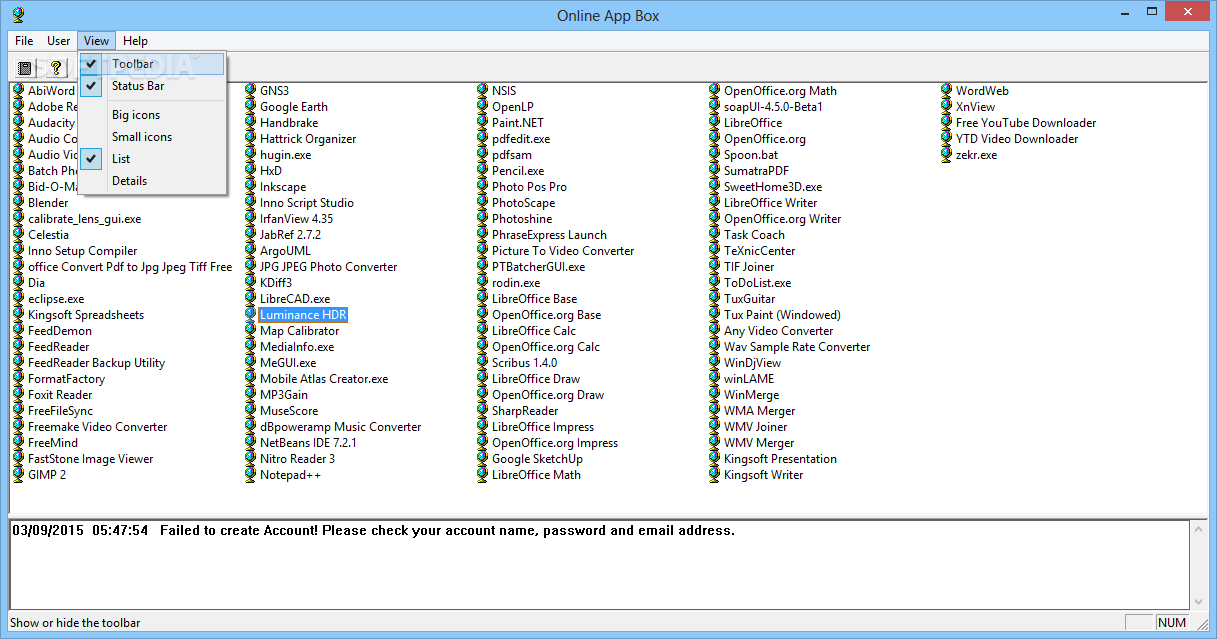Image resolution: width=1217 pixels, height=639 pixels.
Task: Select OpenOffice.org Impress entry
Action: point(555,443)
